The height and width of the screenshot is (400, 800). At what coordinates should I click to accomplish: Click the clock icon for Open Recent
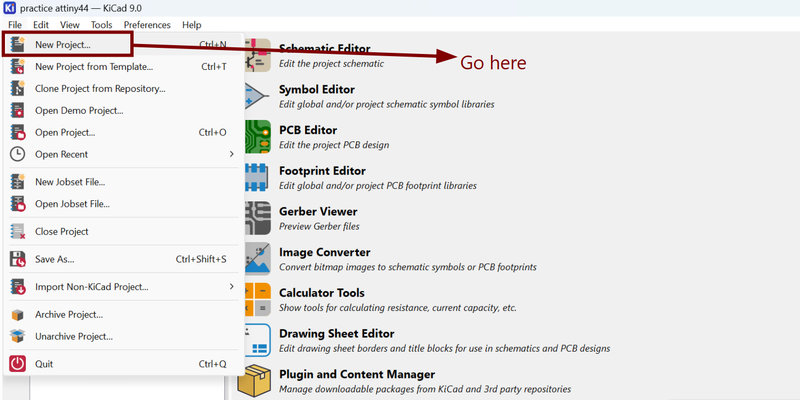[x=17, y=154]
